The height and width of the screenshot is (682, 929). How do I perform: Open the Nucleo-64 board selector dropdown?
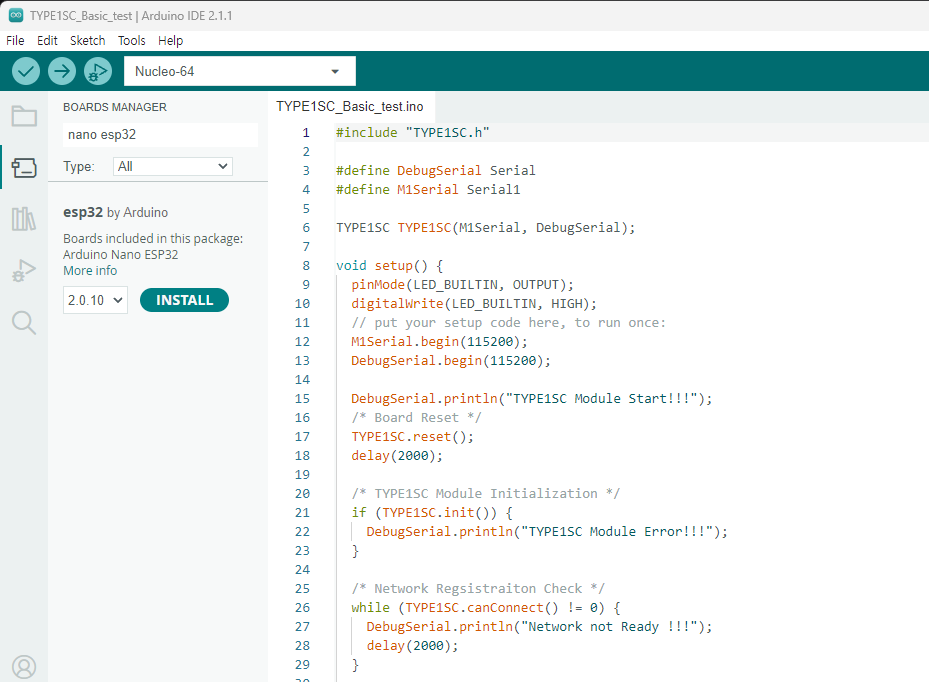point(239,71)
